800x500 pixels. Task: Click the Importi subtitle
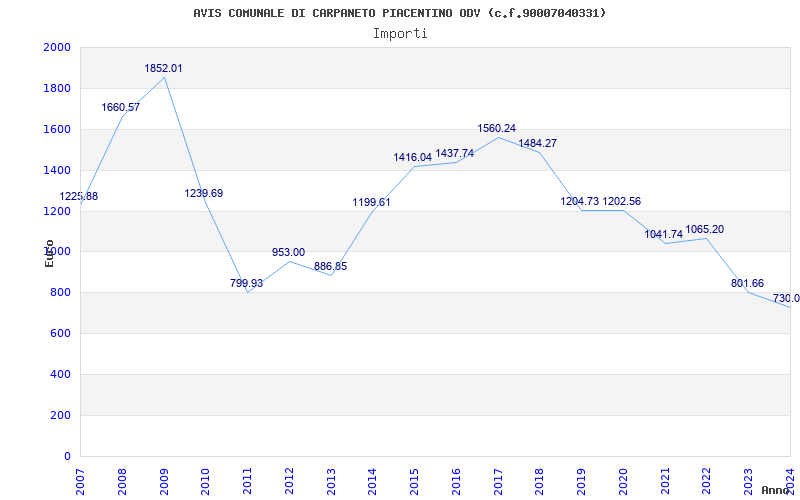(400, 34)
